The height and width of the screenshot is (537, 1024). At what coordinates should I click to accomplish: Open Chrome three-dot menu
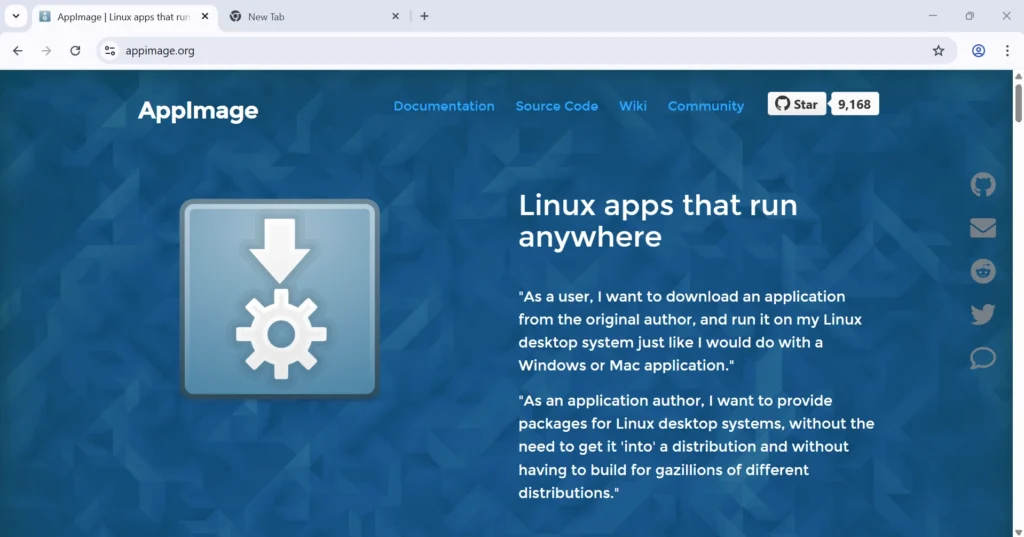click(x=1008, y=51)
